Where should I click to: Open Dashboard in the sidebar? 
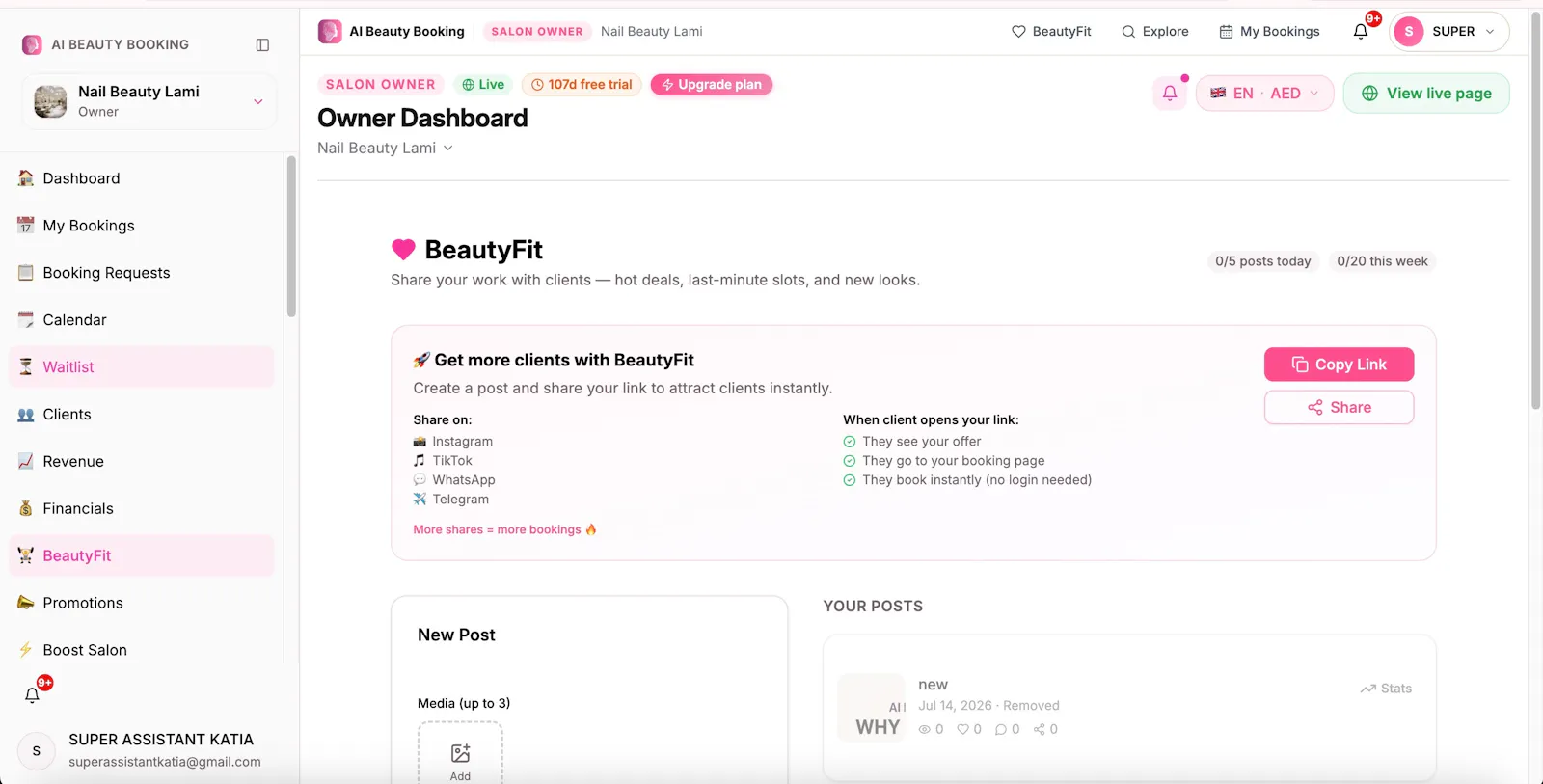point(142,178)
